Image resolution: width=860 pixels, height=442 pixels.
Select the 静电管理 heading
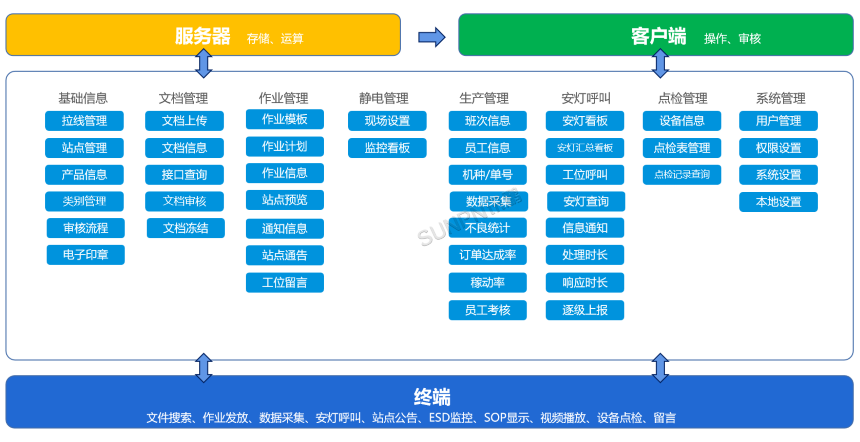[x=384, y=98]
